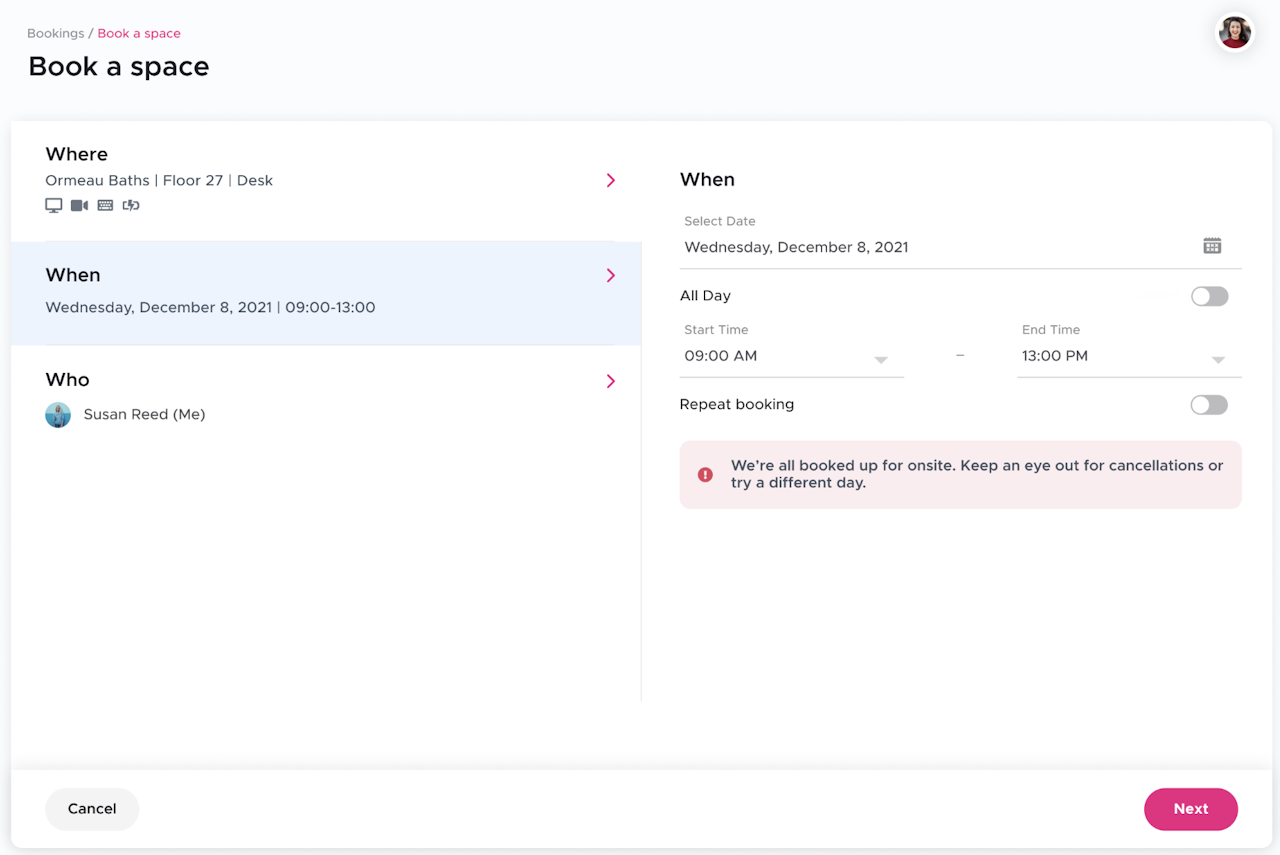Select the When section heading

point(73,275)
